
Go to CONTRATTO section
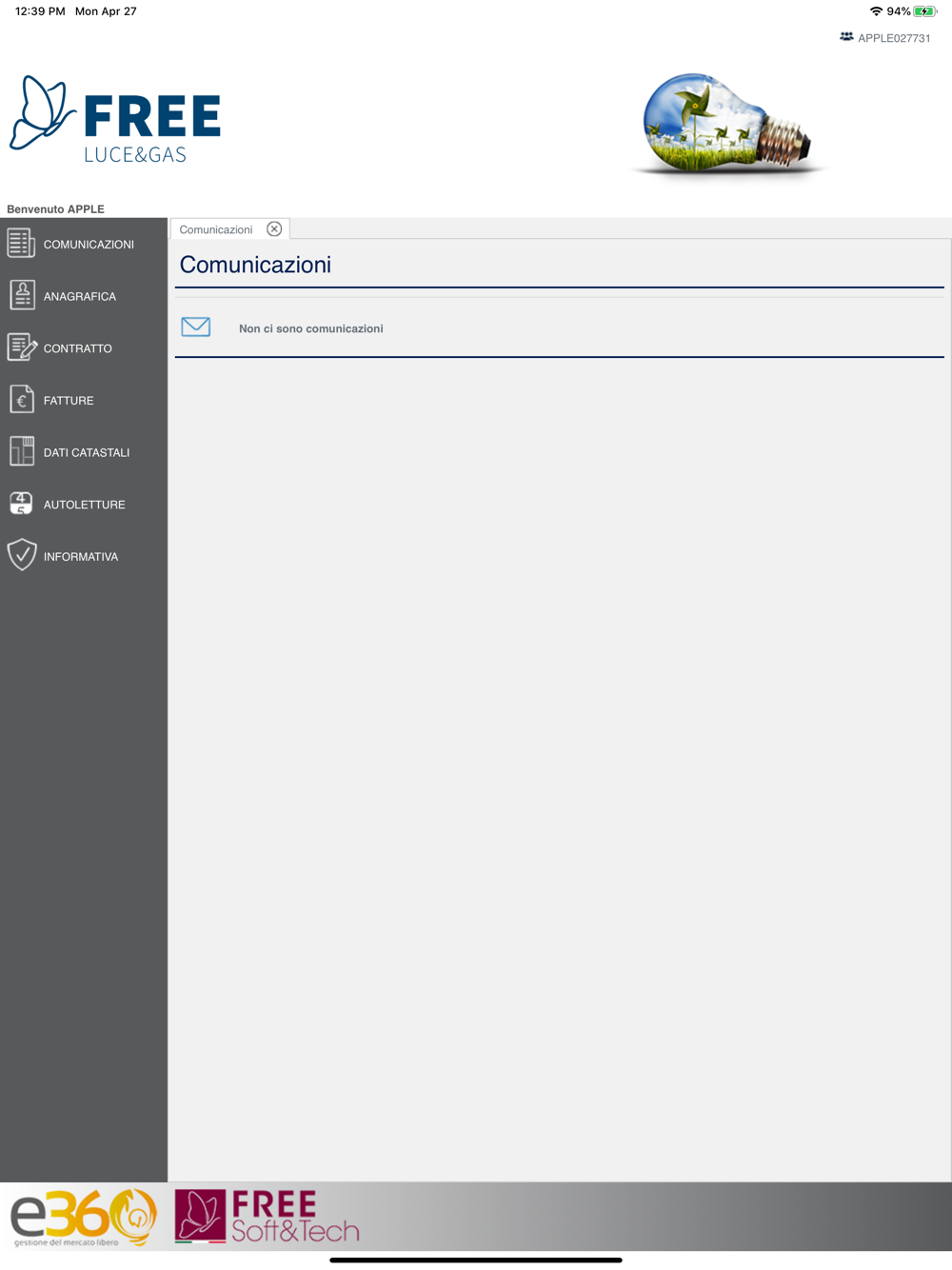(78, 348)
